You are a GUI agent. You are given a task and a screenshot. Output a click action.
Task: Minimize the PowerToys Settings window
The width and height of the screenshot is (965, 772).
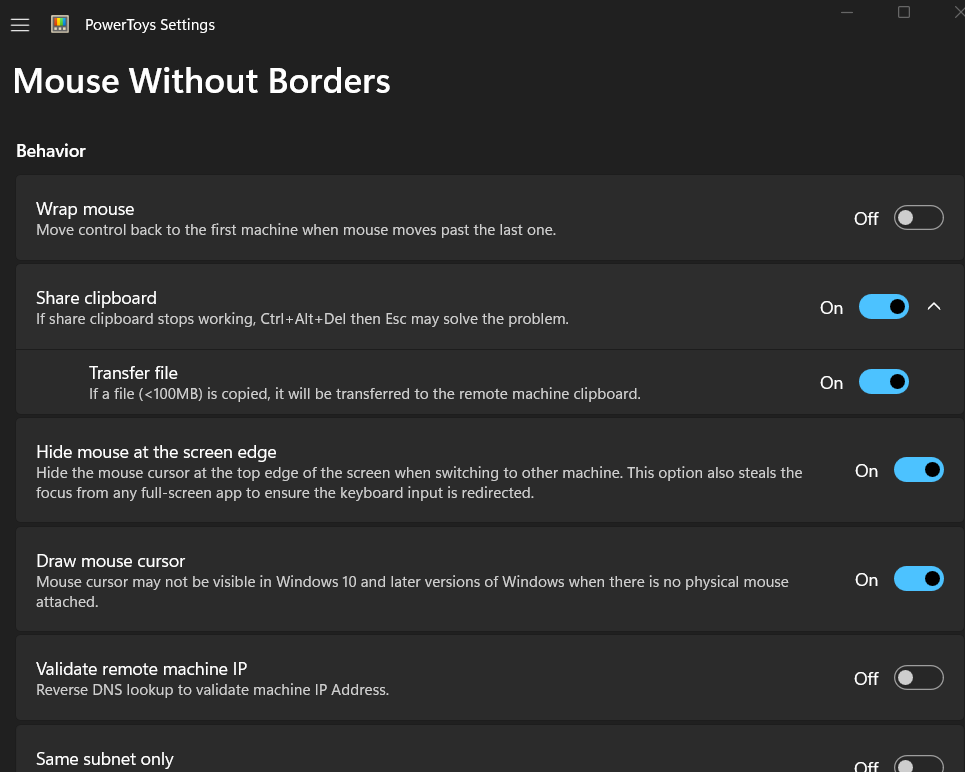(x=847, y=12)
